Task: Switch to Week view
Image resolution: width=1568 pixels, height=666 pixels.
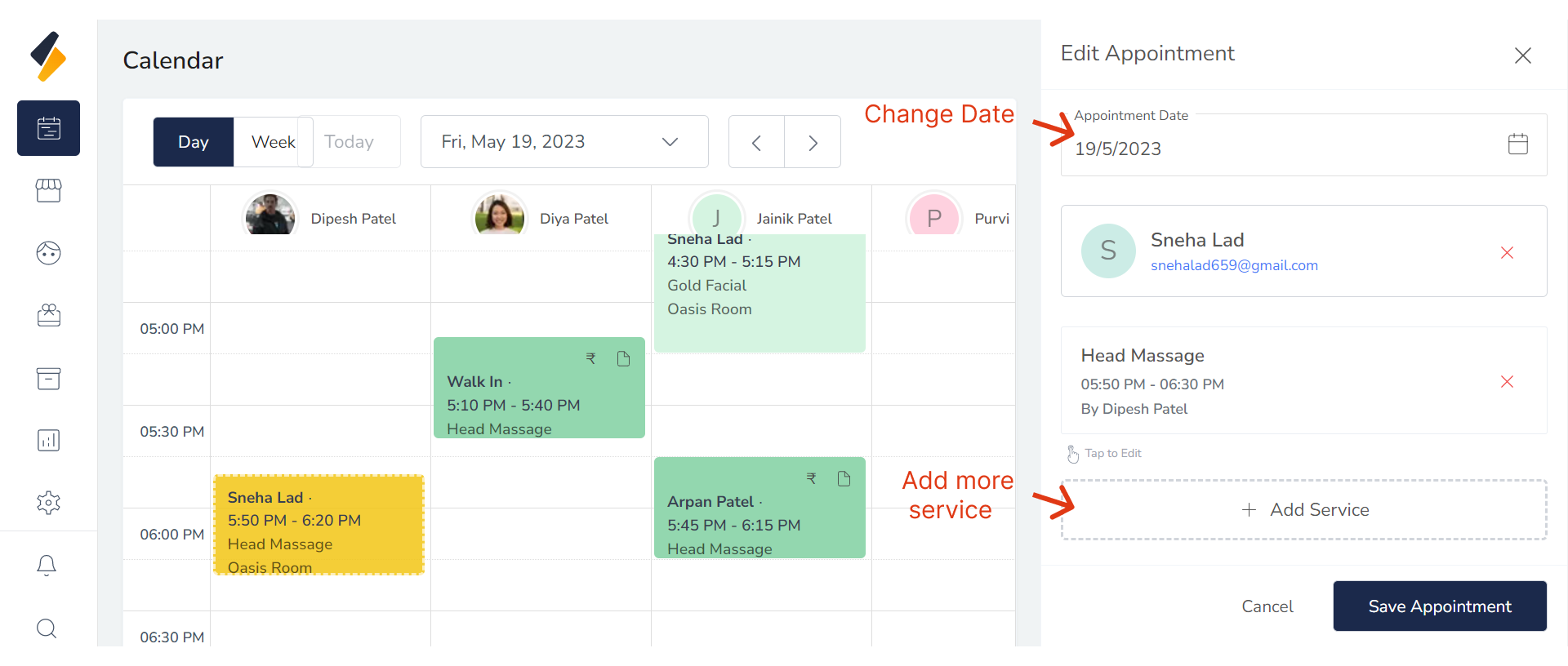Action: (x=273, y=142)
